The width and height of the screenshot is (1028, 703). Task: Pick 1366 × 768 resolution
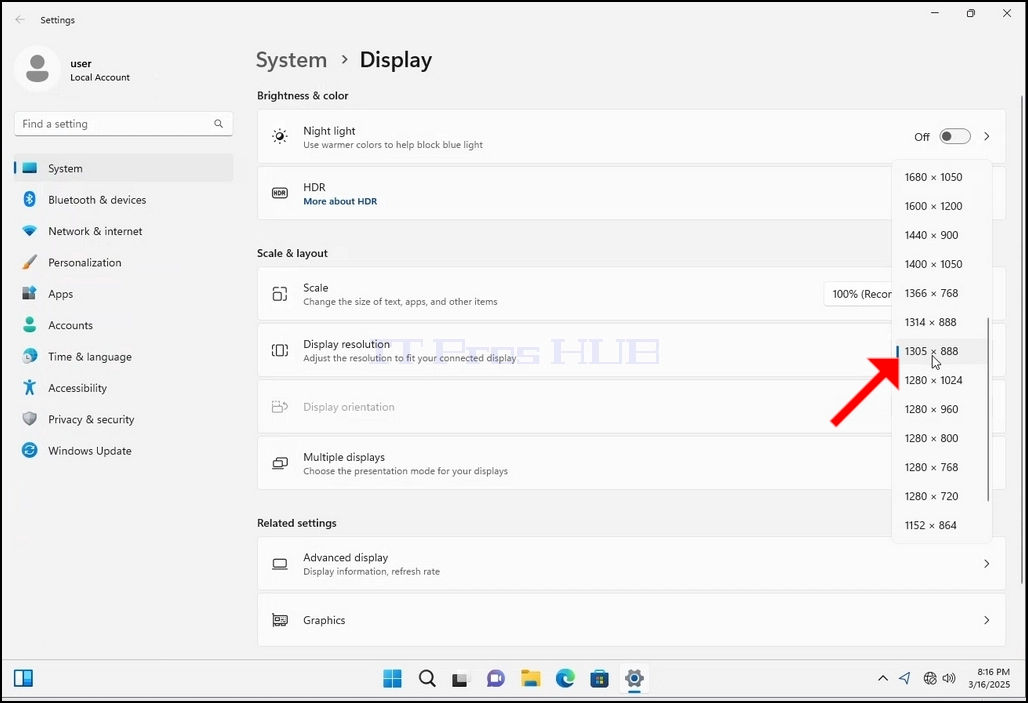tap(941, 293)
